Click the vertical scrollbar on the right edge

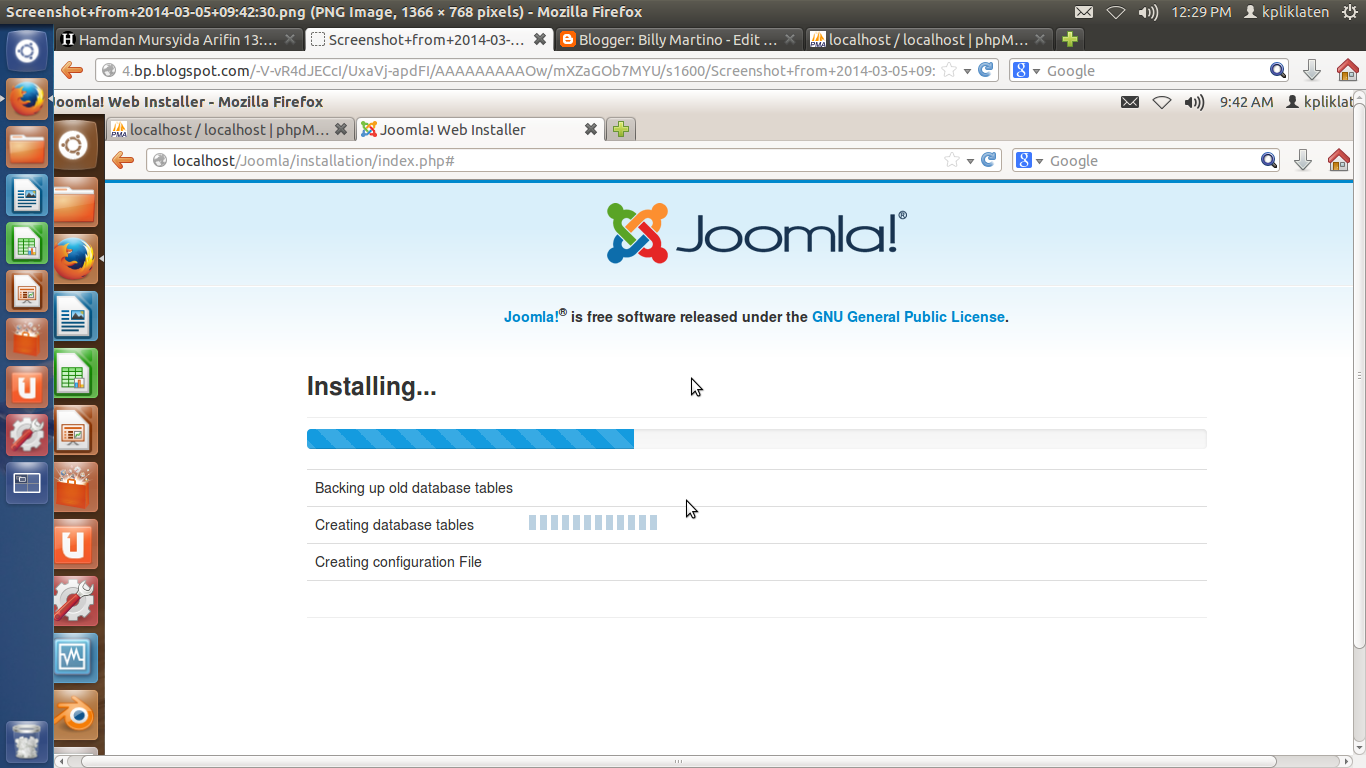(1359, 374)
